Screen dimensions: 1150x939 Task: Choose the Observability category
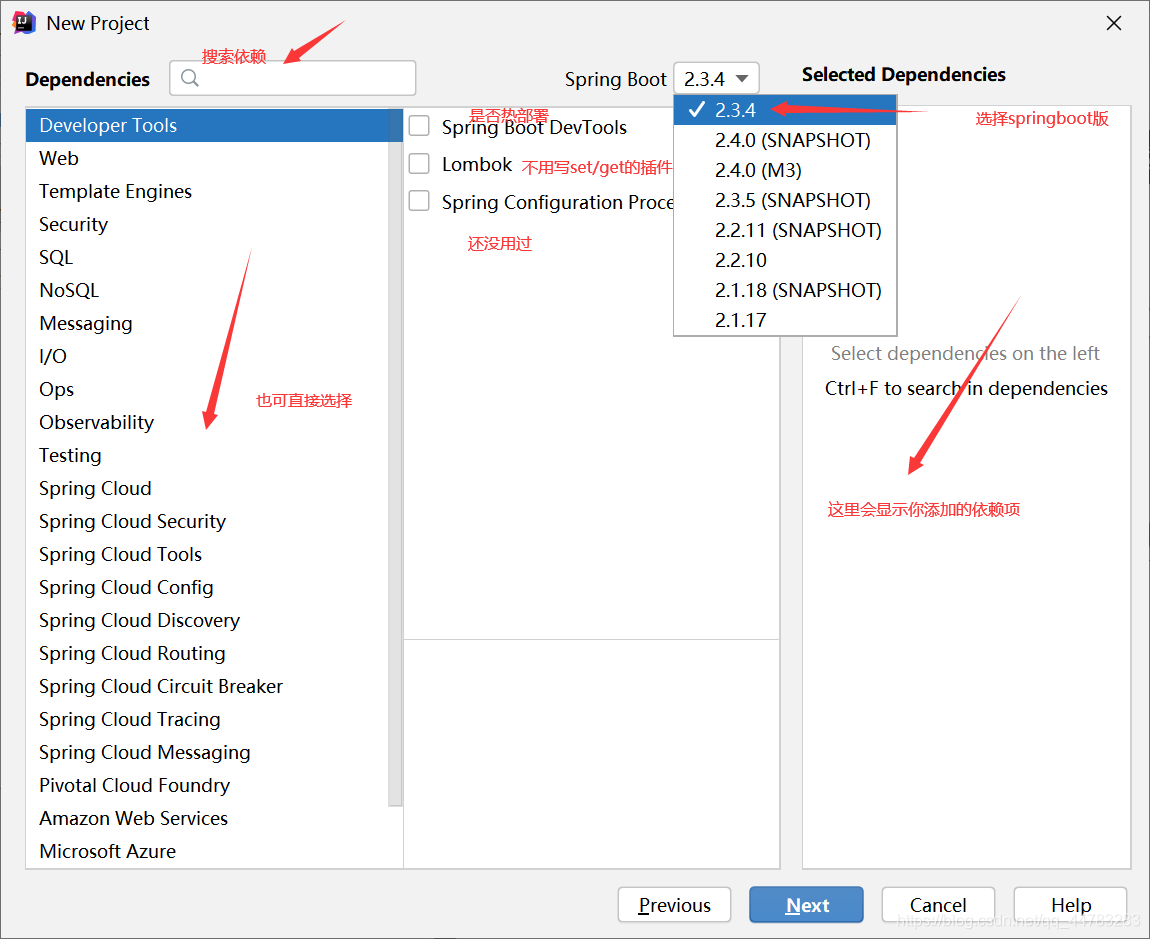(208, 423)
